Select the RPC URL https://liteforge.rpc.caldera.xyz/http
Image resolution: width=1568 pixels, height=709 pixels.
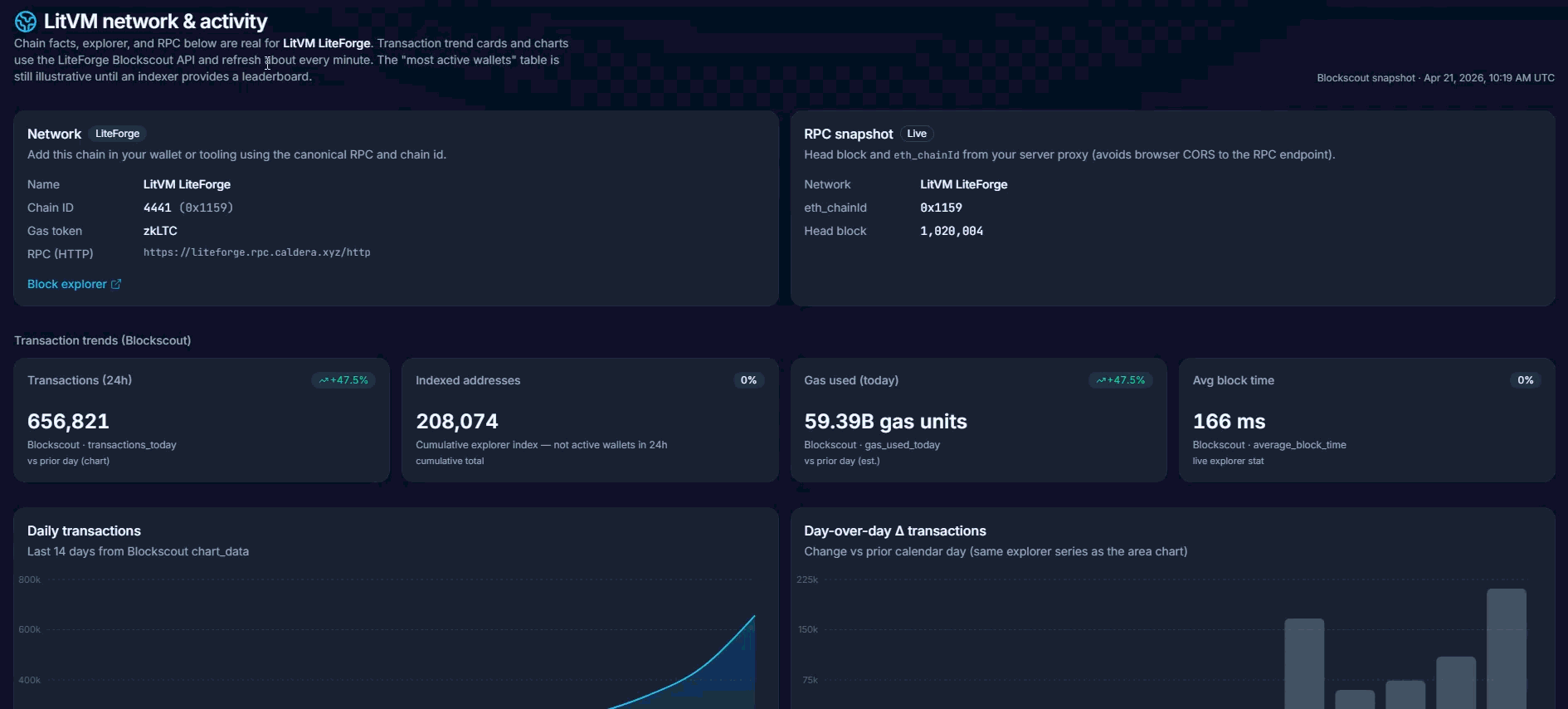tap(257, 252)
